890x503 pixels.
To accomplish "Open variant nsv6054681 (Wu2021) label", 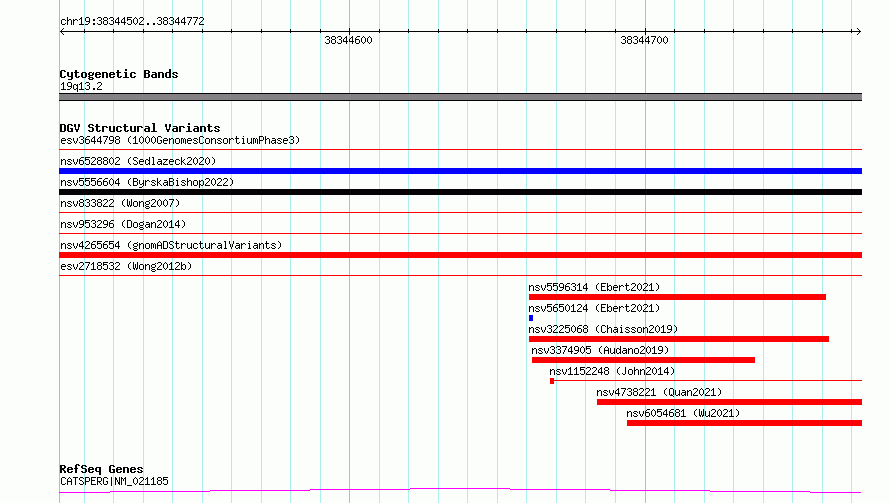I will pos(683,413).
